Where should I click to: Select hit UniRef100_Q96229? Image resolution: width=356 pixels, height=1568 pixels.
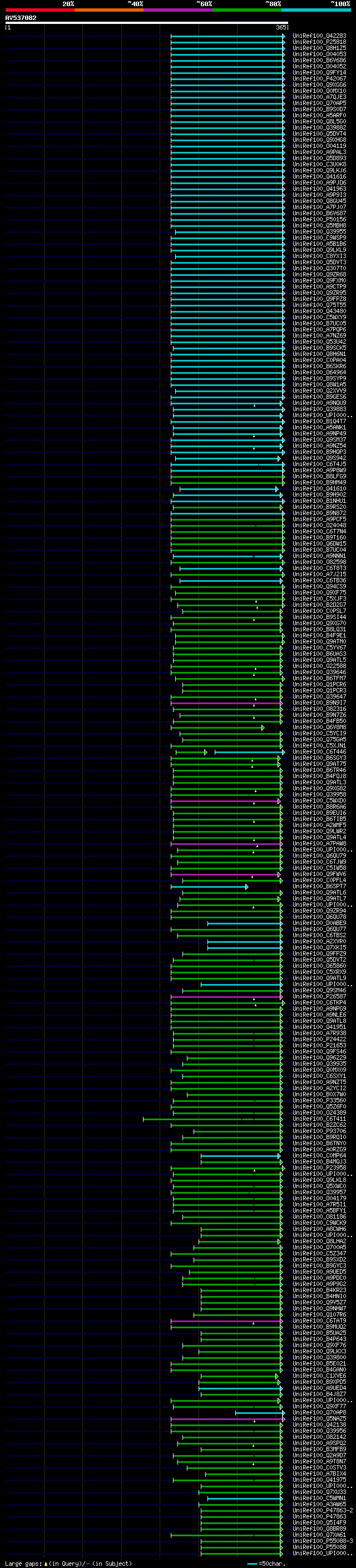coord(319,1058)
